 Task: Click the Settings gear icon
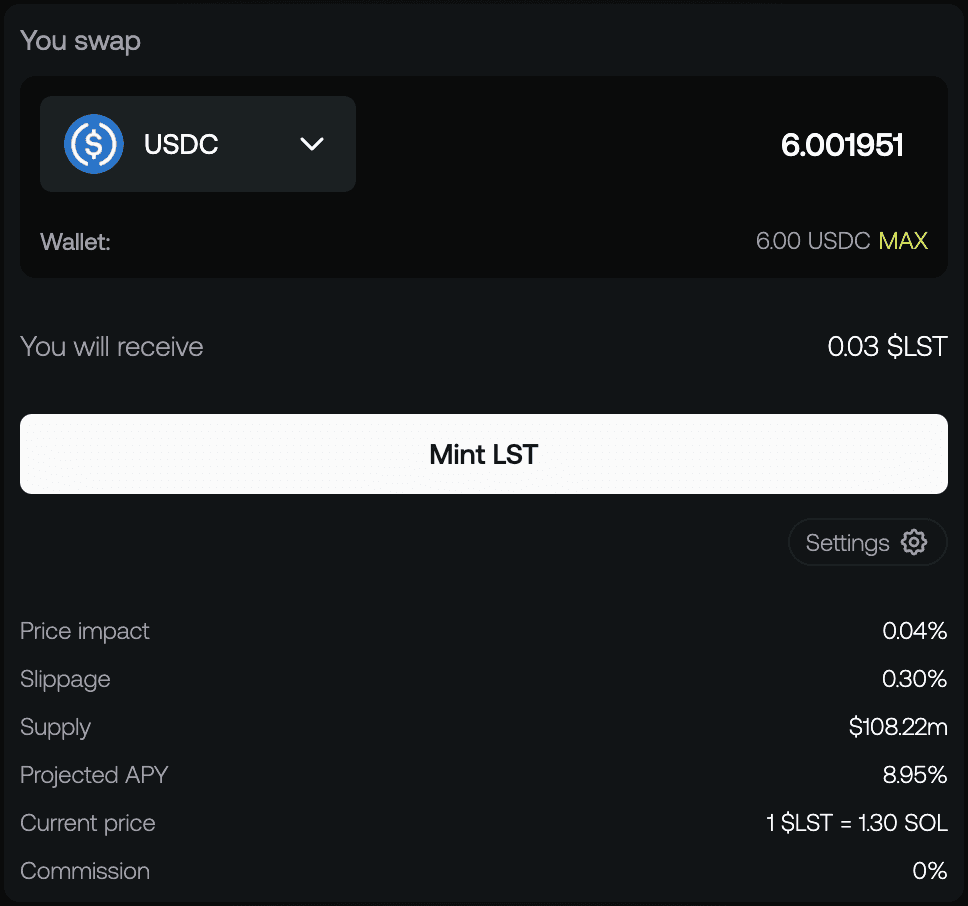914,542
